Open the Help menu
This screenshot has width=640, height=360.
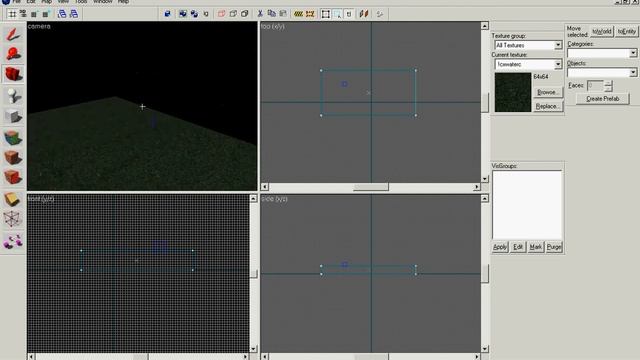123,2
